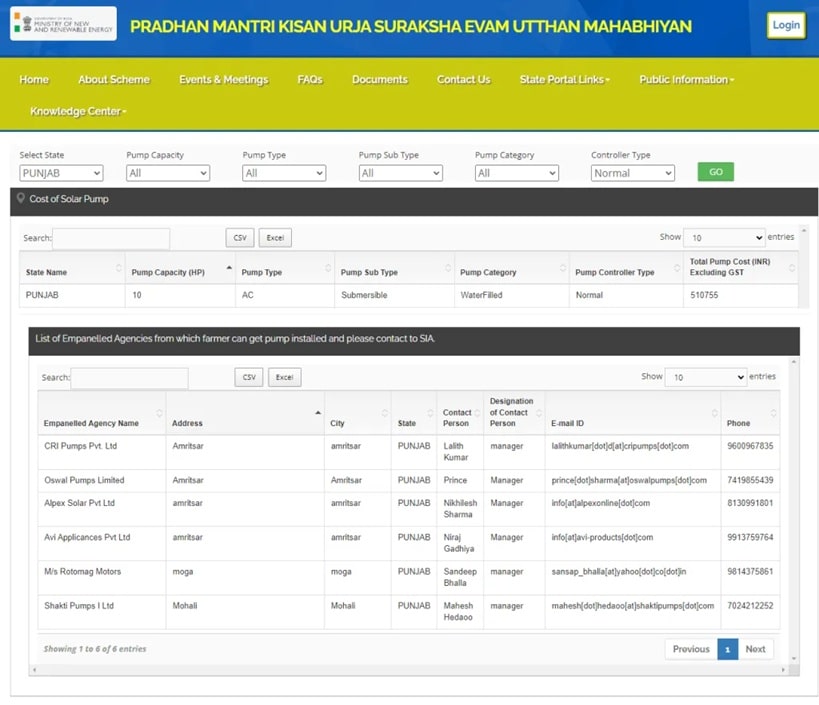The height and width of the screenshot is (705, 819).
Task: Click the agencies horizontal scrollbar
Action: tap(408, 669)
